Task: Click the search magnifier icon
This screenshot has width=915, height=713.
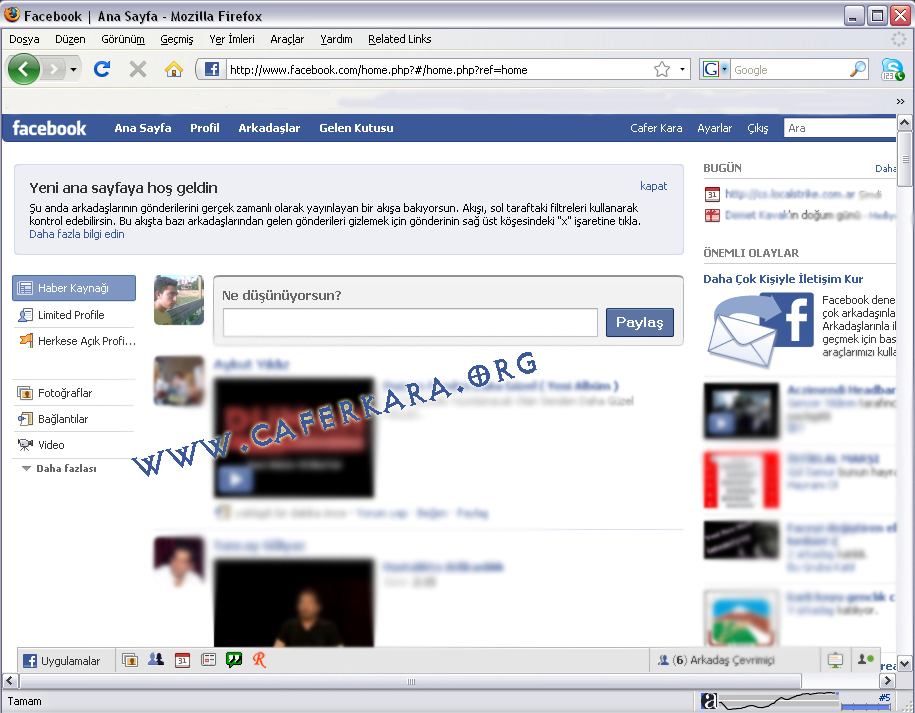Action: pos(857,69)
